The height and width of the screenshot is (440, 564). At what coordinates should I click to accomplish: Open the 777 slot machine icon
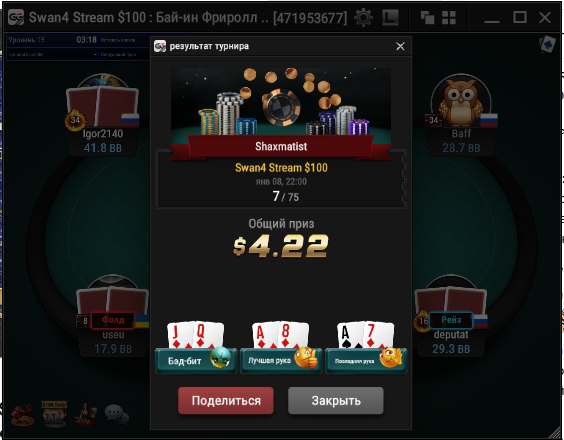point(54,414)
